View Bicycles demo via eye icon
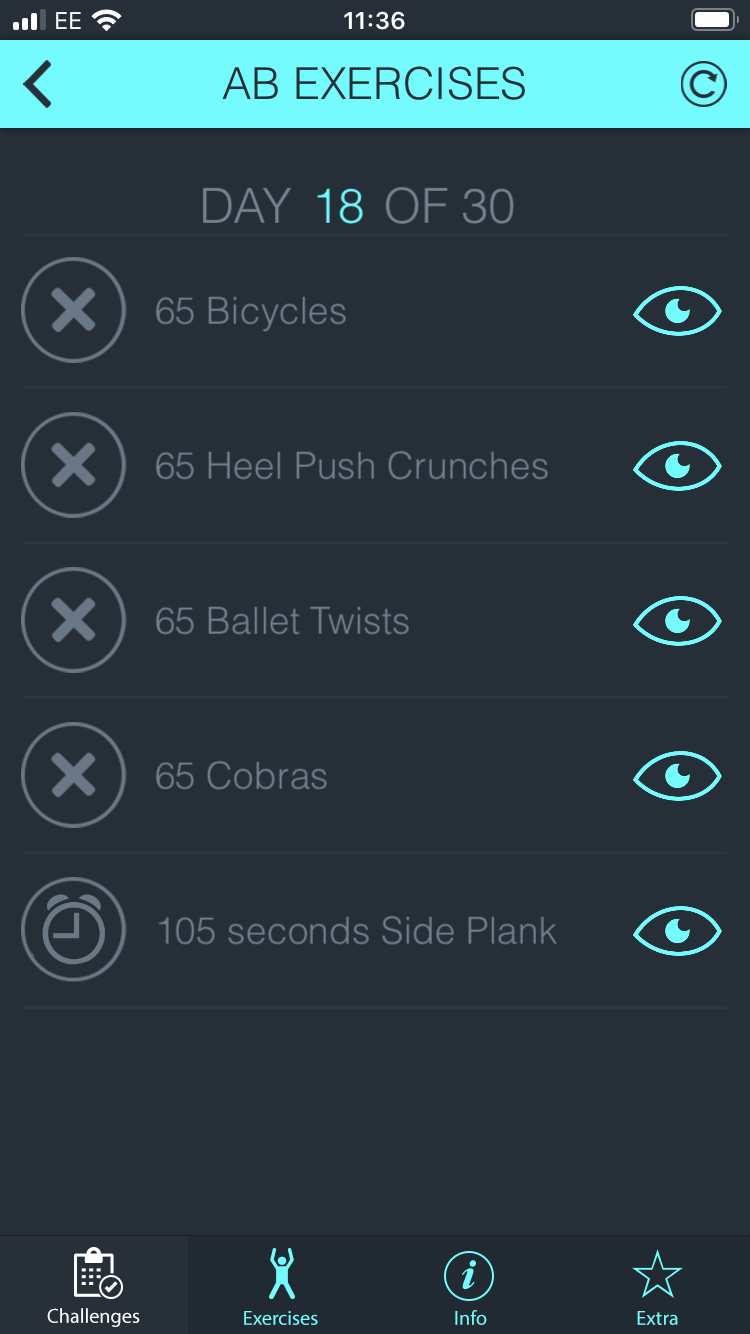 point(677,311)
